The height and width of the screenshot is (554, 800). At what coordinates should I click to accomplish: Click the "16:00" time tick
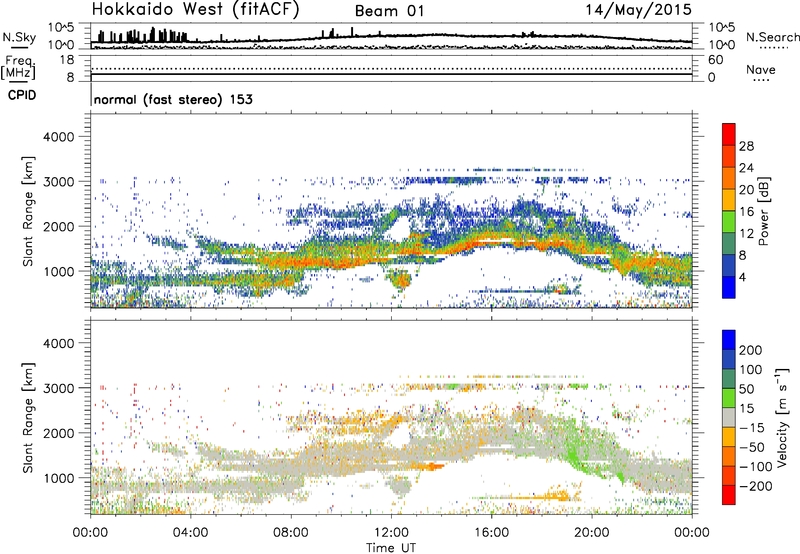[x=491, y=533]
